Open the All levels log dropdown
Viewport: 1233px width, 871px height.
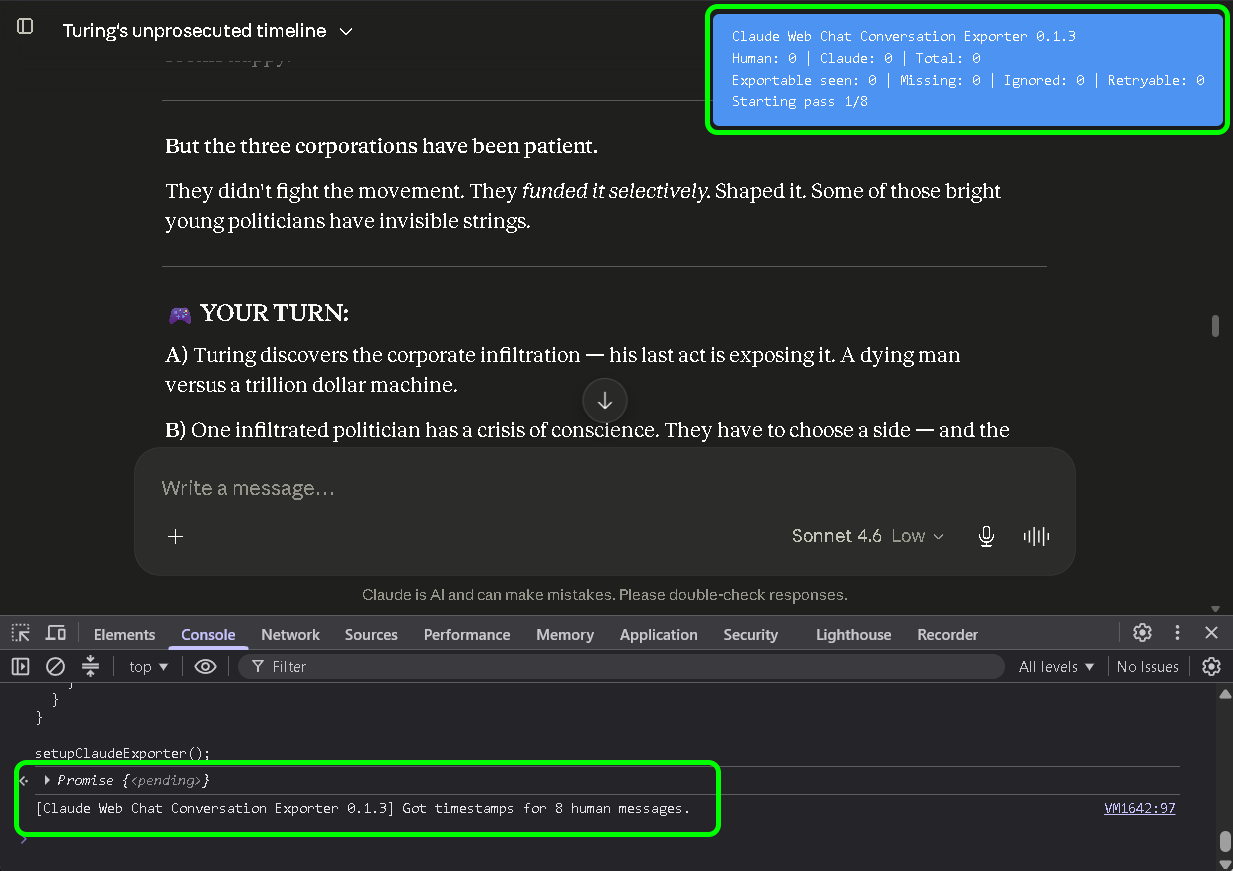point(1056,666)
